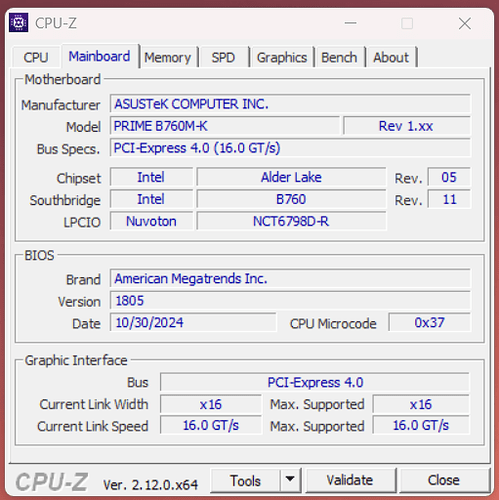
Task: Click the BIOS version 1805 field
Action: [290, 300]
